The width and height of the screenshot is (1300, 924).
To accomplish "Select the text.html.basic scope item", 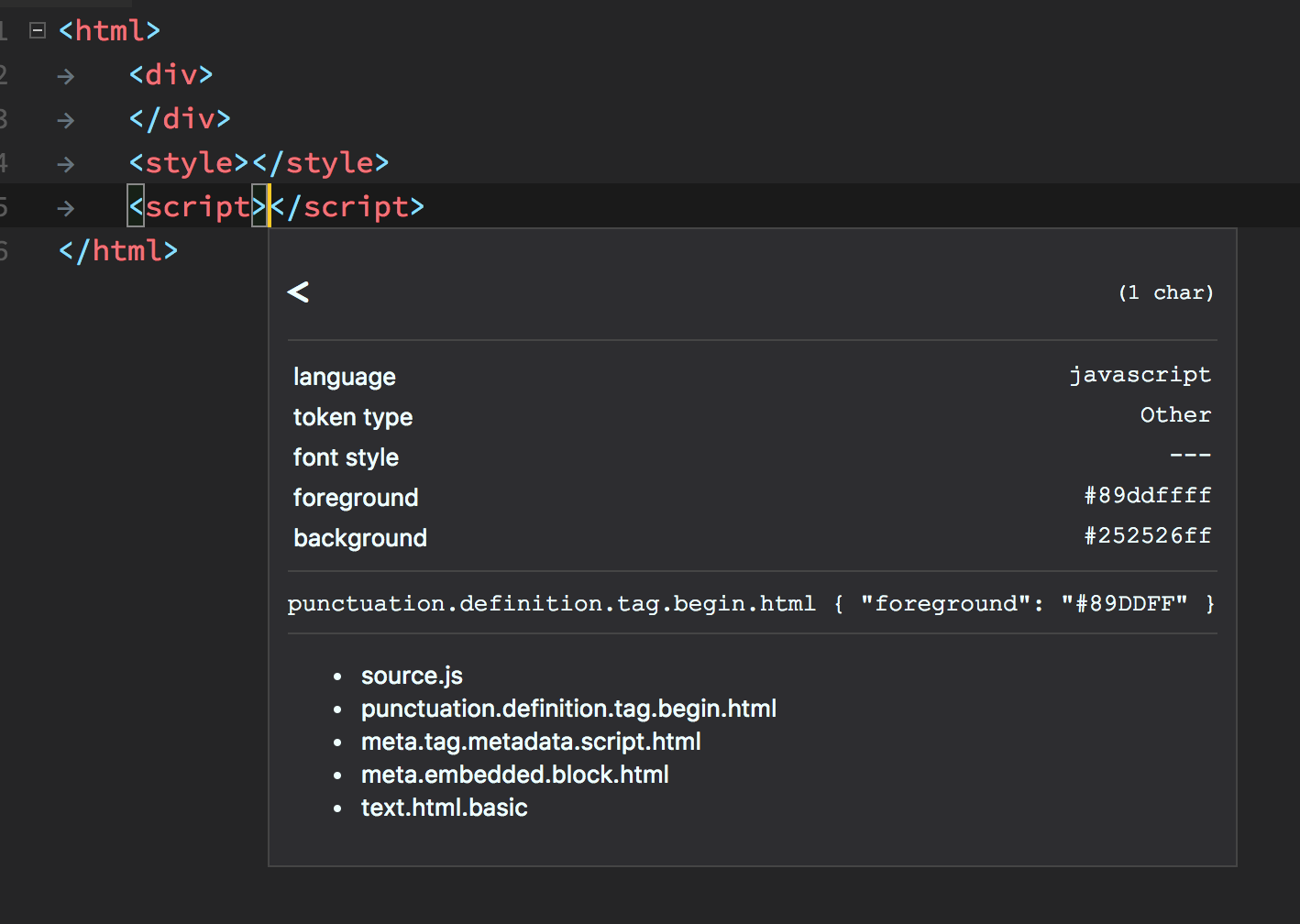I will coord(444,807).
